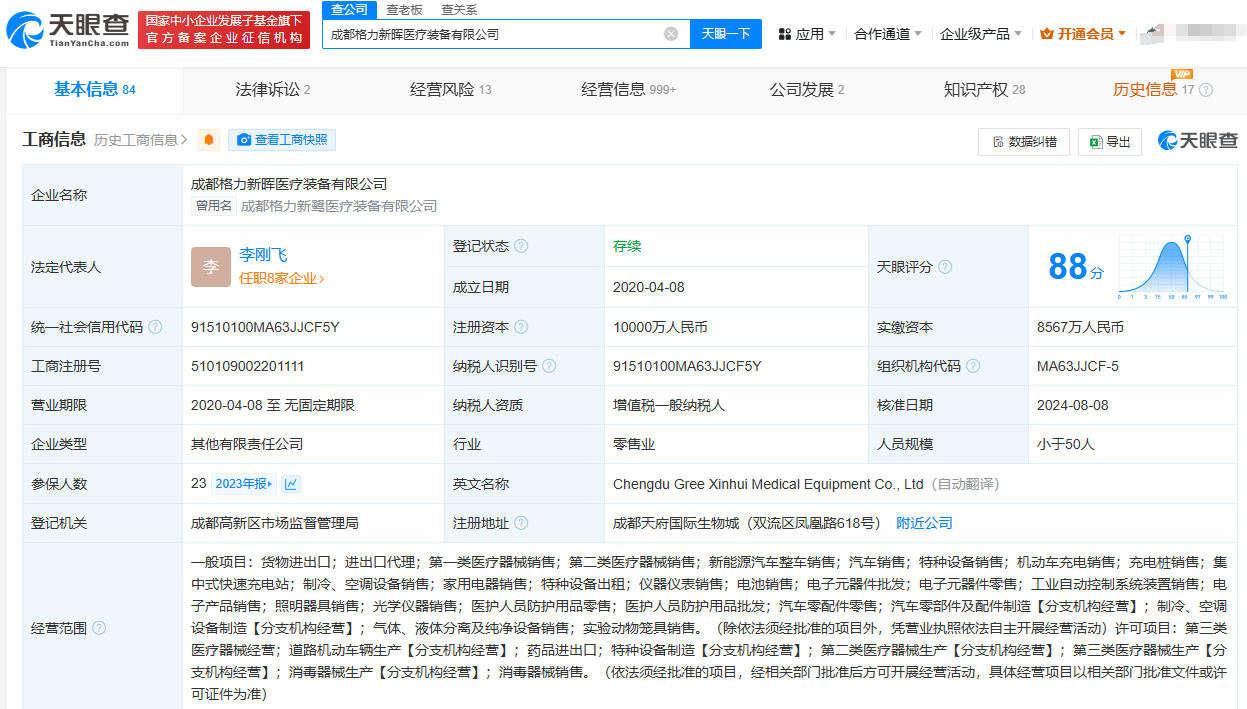Click help icon beside 经营范围
Screen dimensions: 1247x709
tap(99, 628)
